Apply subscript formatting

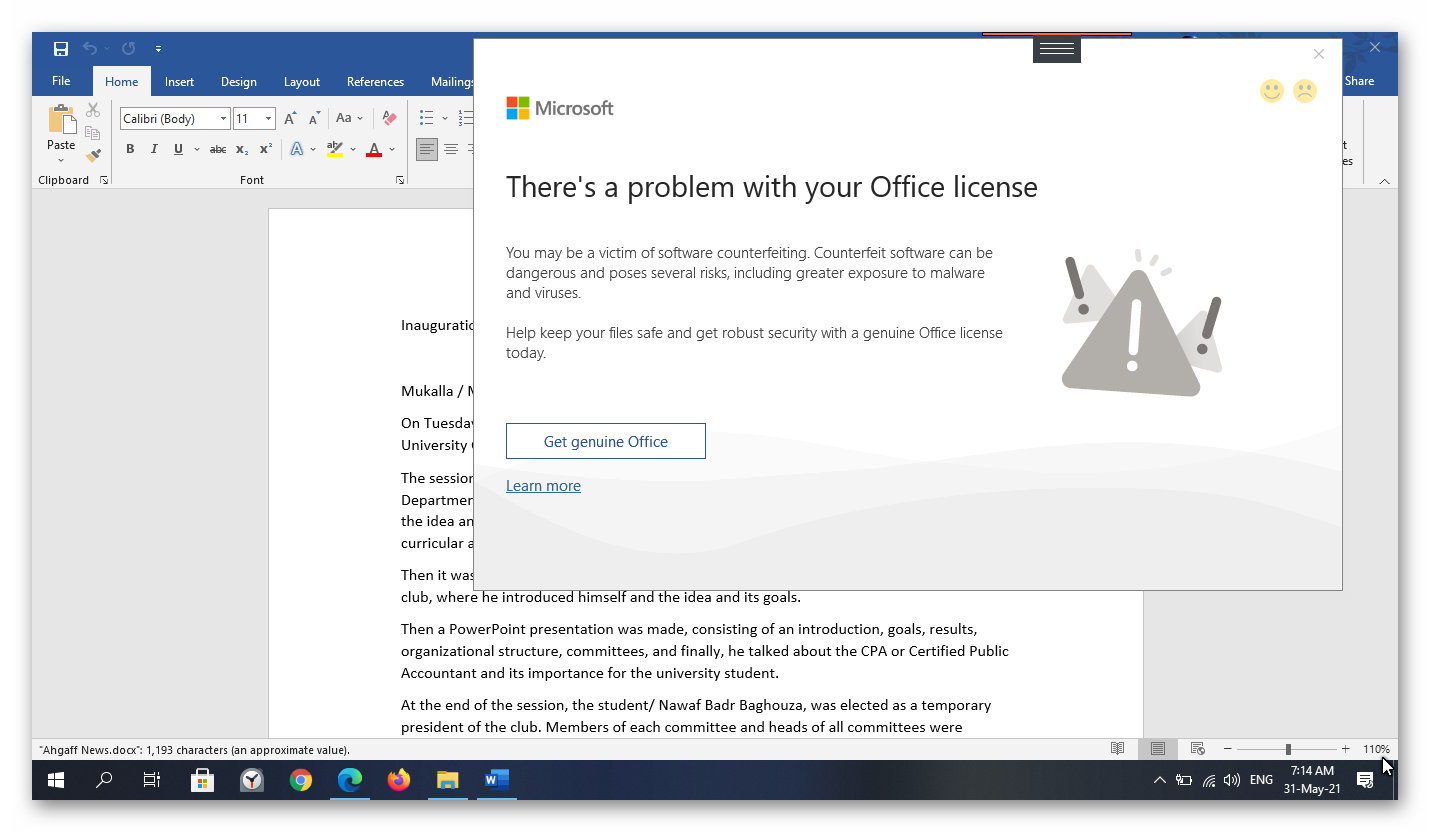(242, 149)
